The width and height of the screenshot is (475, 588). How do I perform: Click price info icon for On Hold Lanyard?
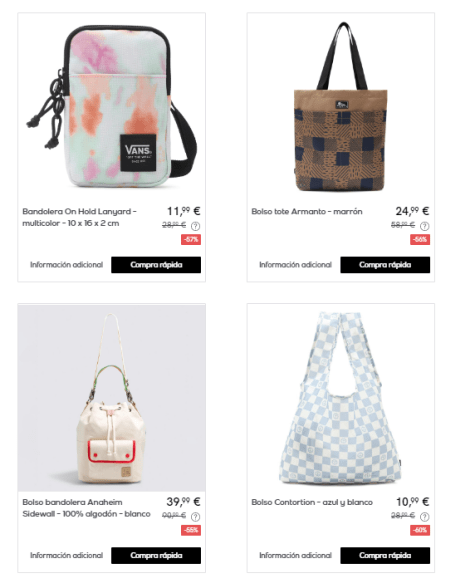coord(195,226)
